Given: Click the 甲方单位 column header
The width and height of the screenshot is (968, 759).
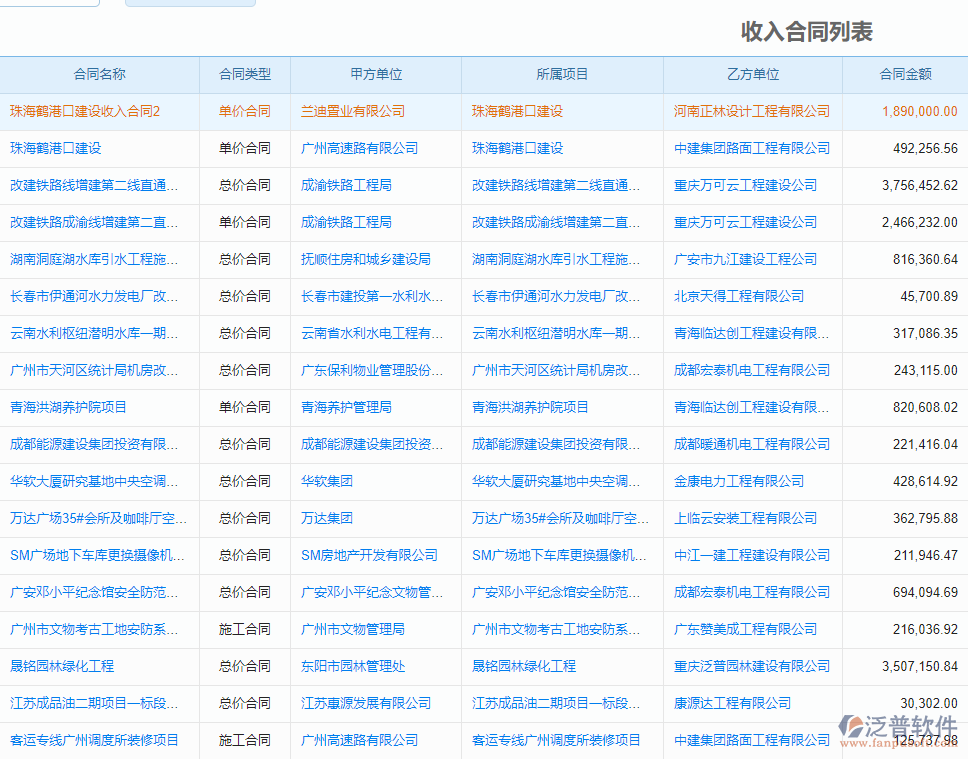Looking at the screenshot, I should coord(374,75).
